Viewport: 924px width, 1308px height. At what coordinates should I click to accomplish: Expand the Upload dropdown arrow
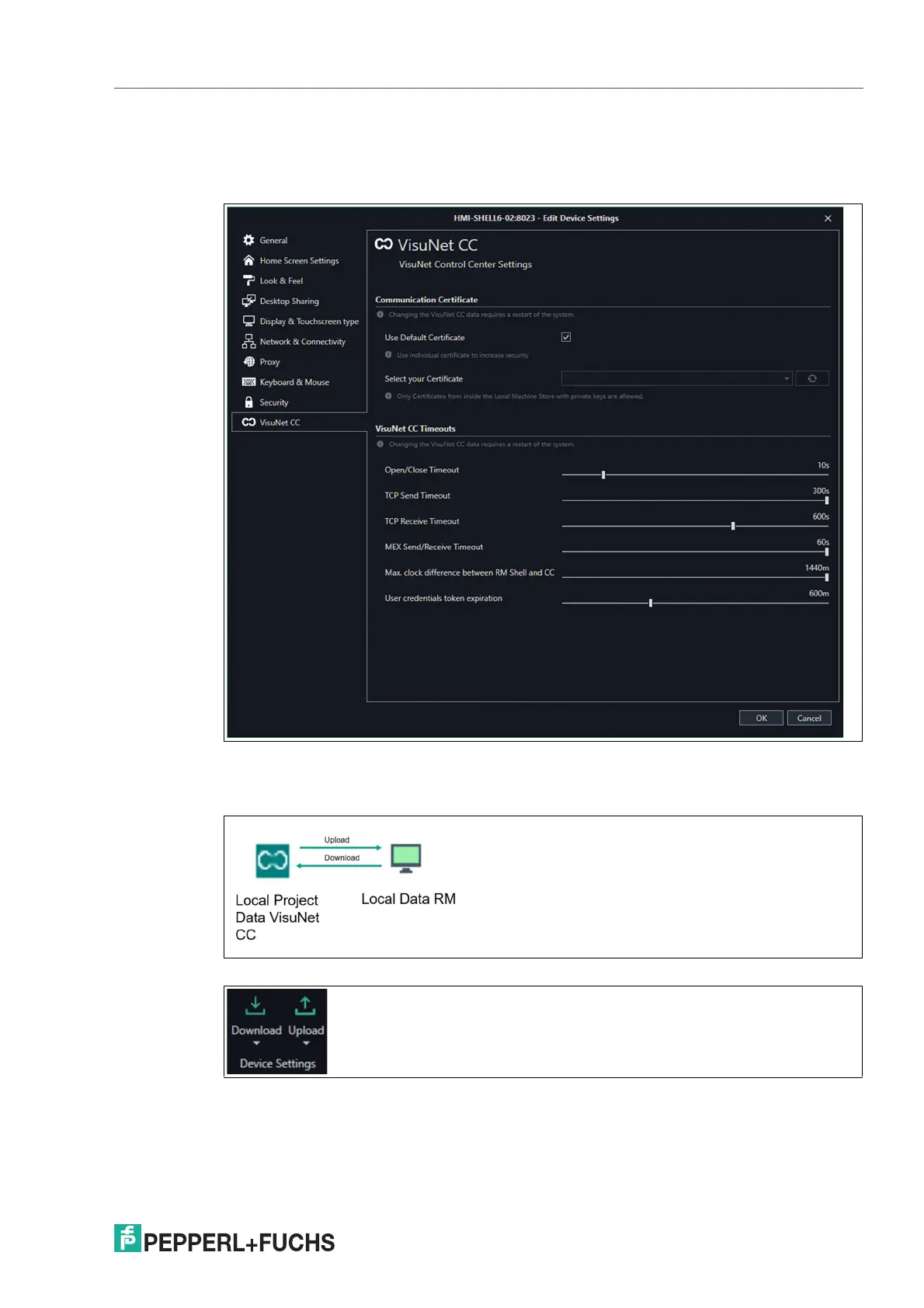pyautogui.click(x=306, y=1043)
